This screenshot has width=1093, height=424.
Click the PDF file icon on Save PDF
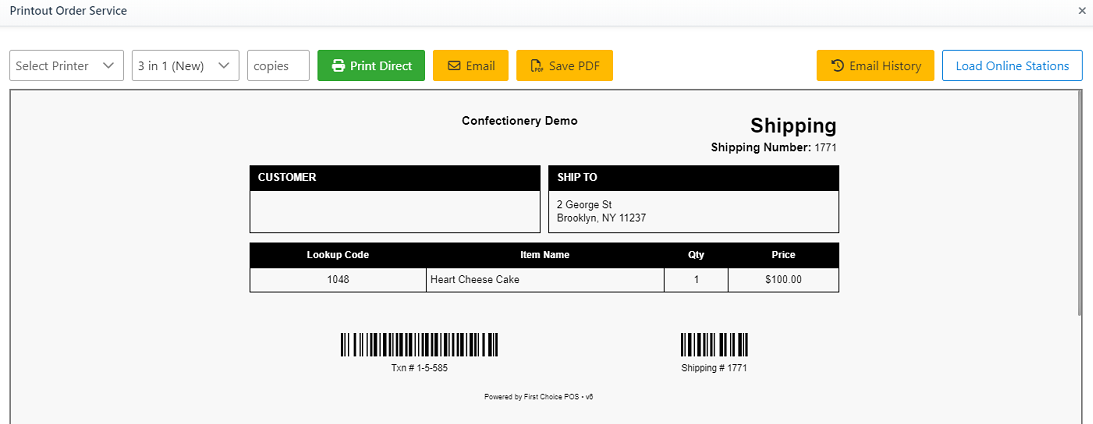click(536, 66)
